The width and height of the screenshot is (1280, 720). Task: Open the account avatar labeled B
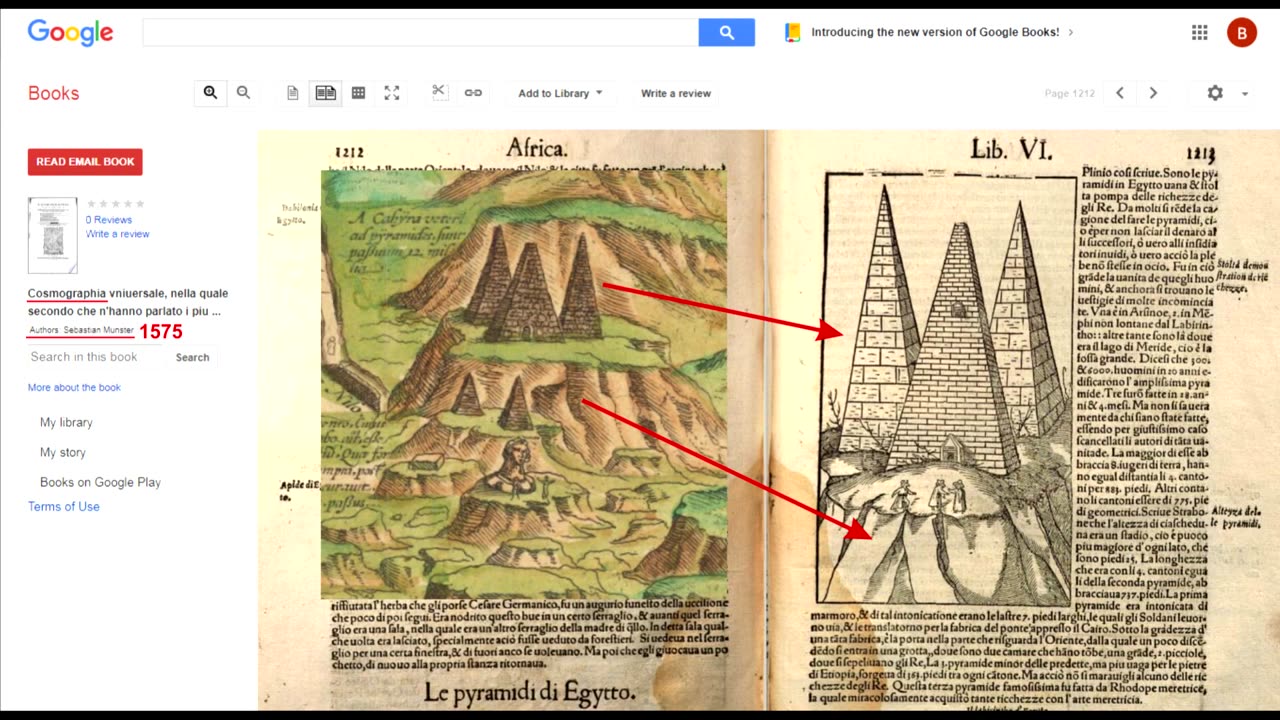[1242, 32]
